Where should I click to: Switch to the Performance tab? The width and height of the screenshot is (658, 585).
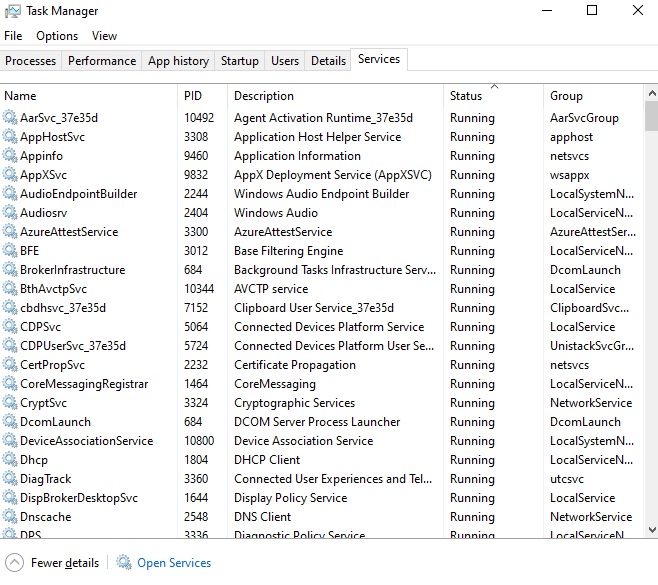102,61
